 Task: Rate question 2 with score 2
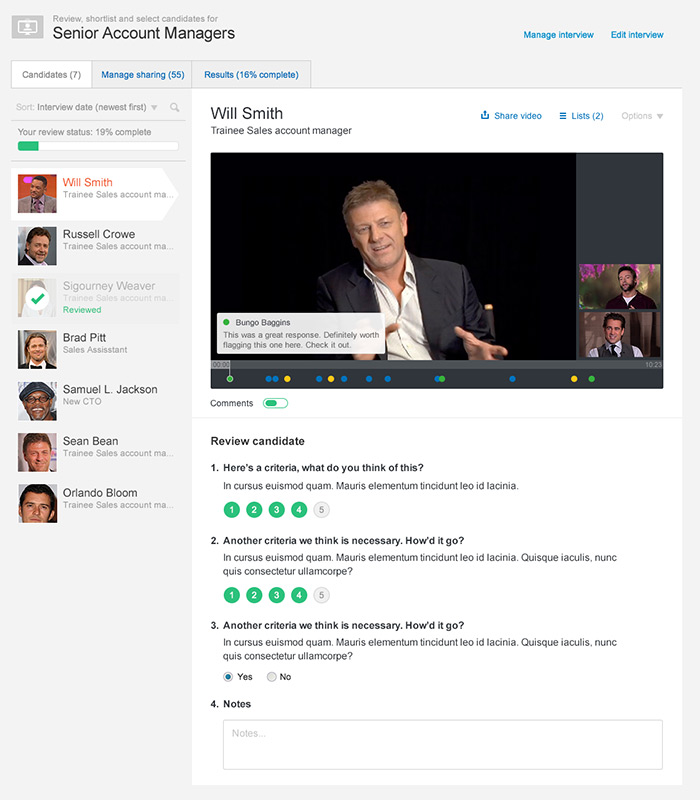point(254,595)
